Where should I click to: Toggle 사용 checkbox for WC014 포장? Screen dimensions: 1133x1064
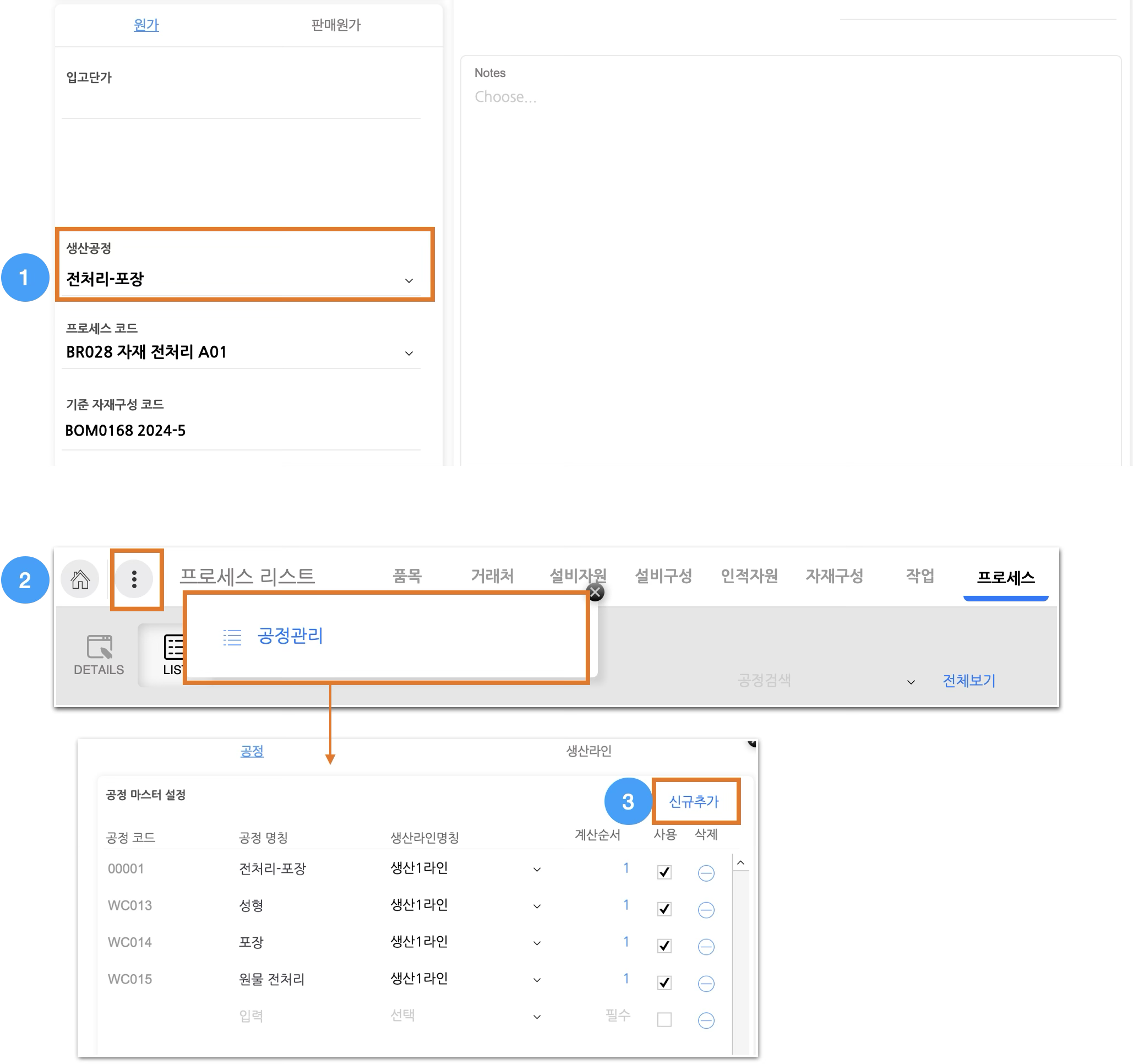[x=664, y=946]
